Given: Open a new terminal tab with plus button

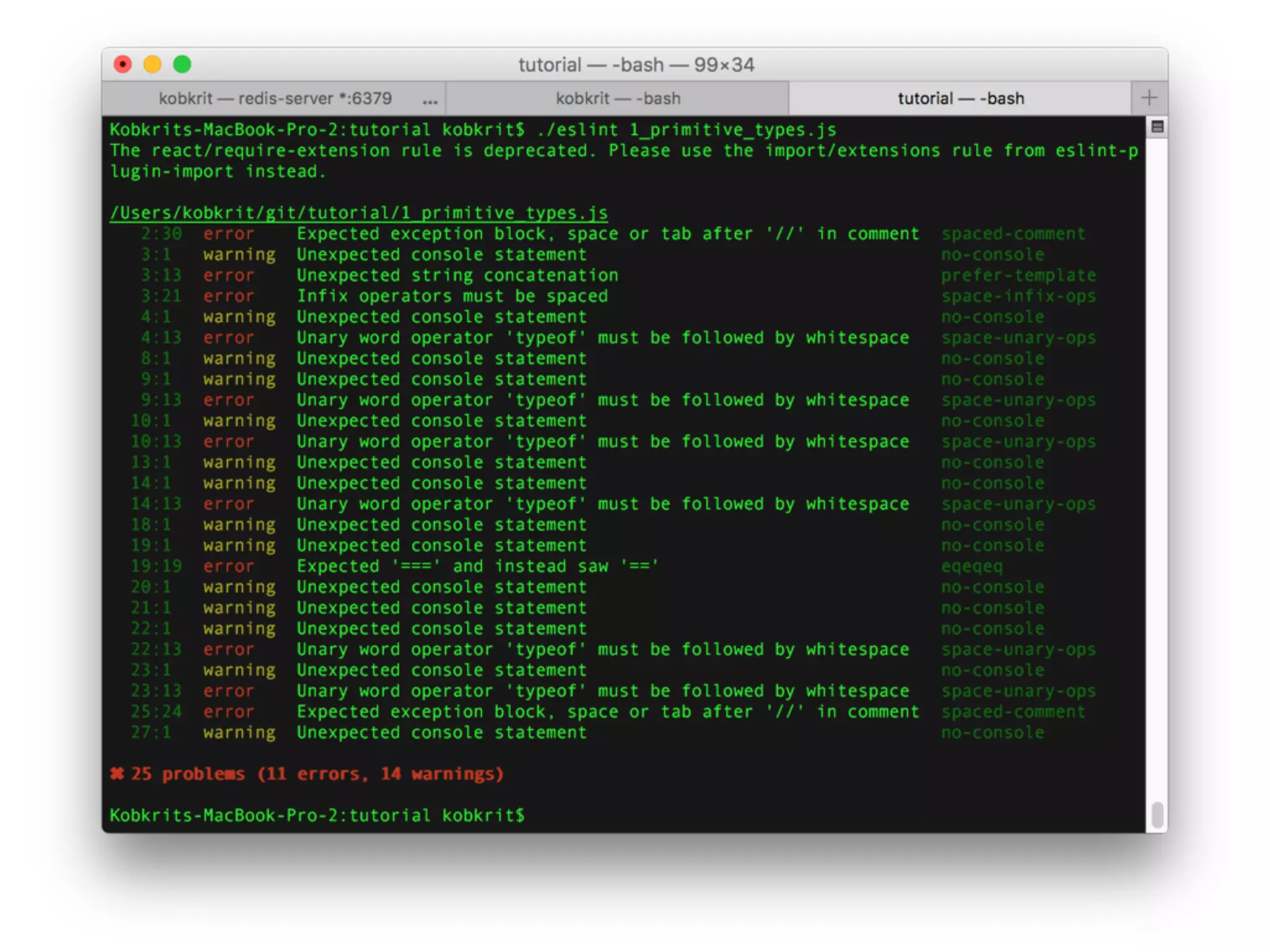Looking at the screenshot, I should (x=1149, y=98).
